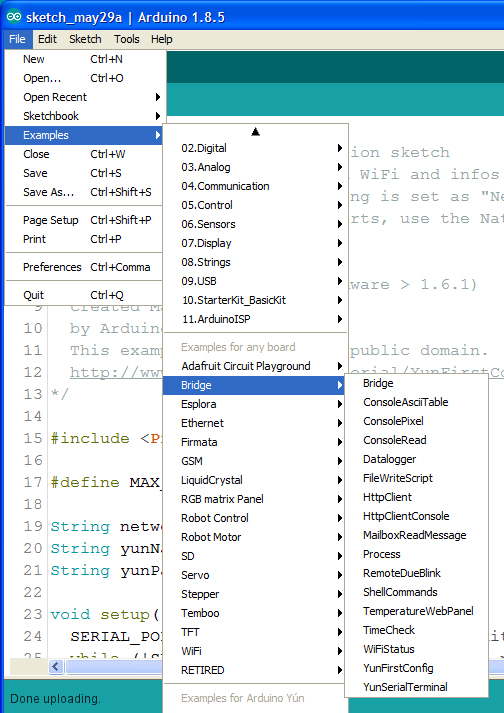Choose Quit in the File menu

[x=84, y=295]
